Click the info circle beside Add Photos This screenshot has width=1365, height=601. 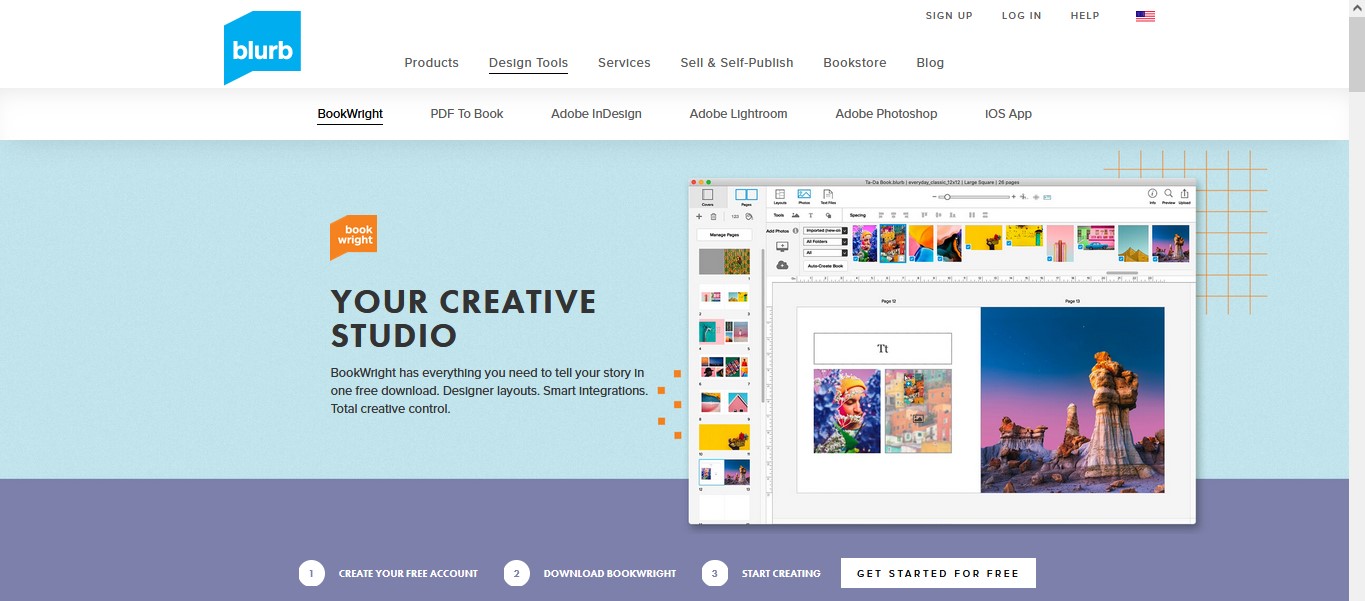[x=795, y=231]
